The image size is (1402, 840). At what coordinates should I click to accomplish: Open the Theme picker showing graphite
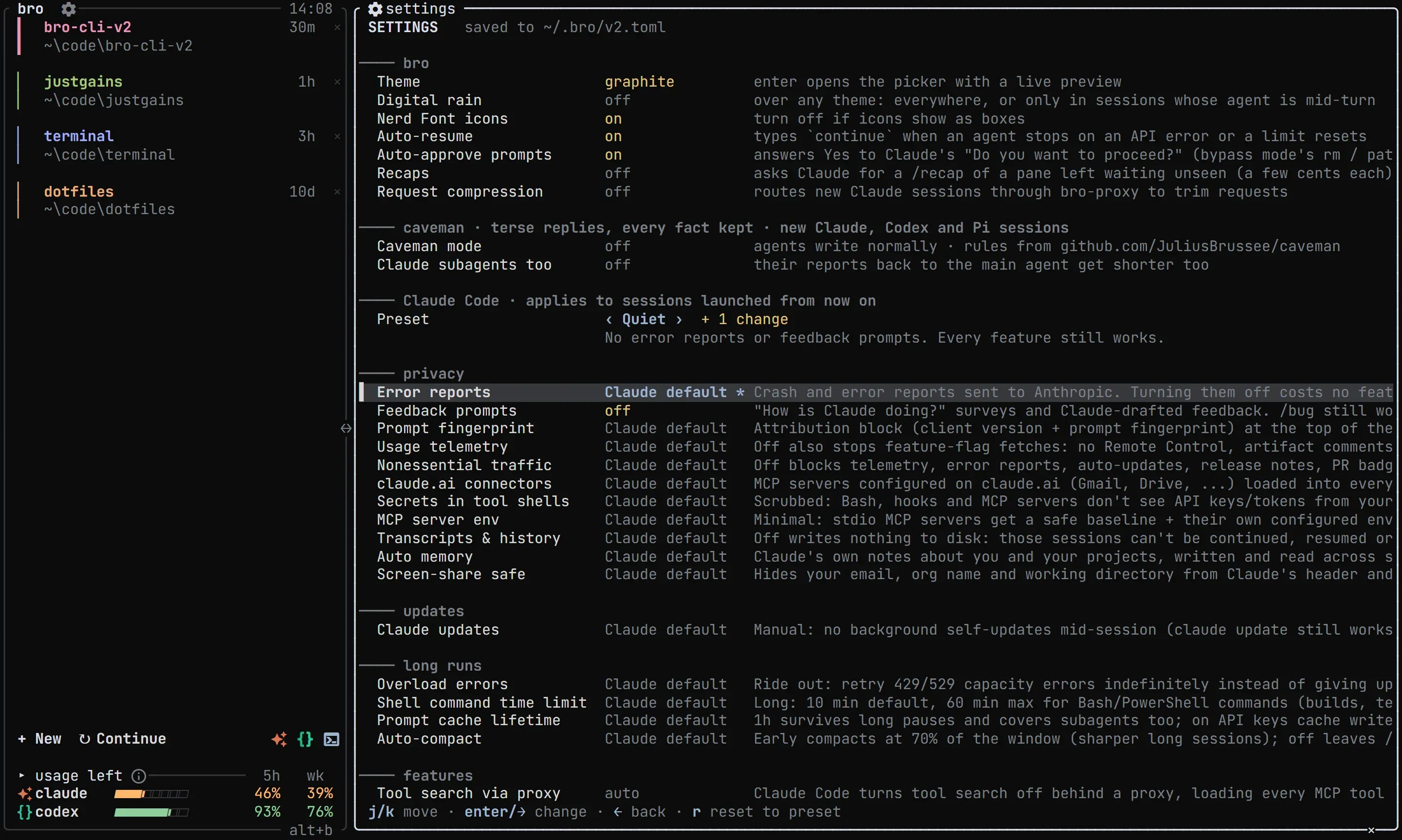point(639,82)
